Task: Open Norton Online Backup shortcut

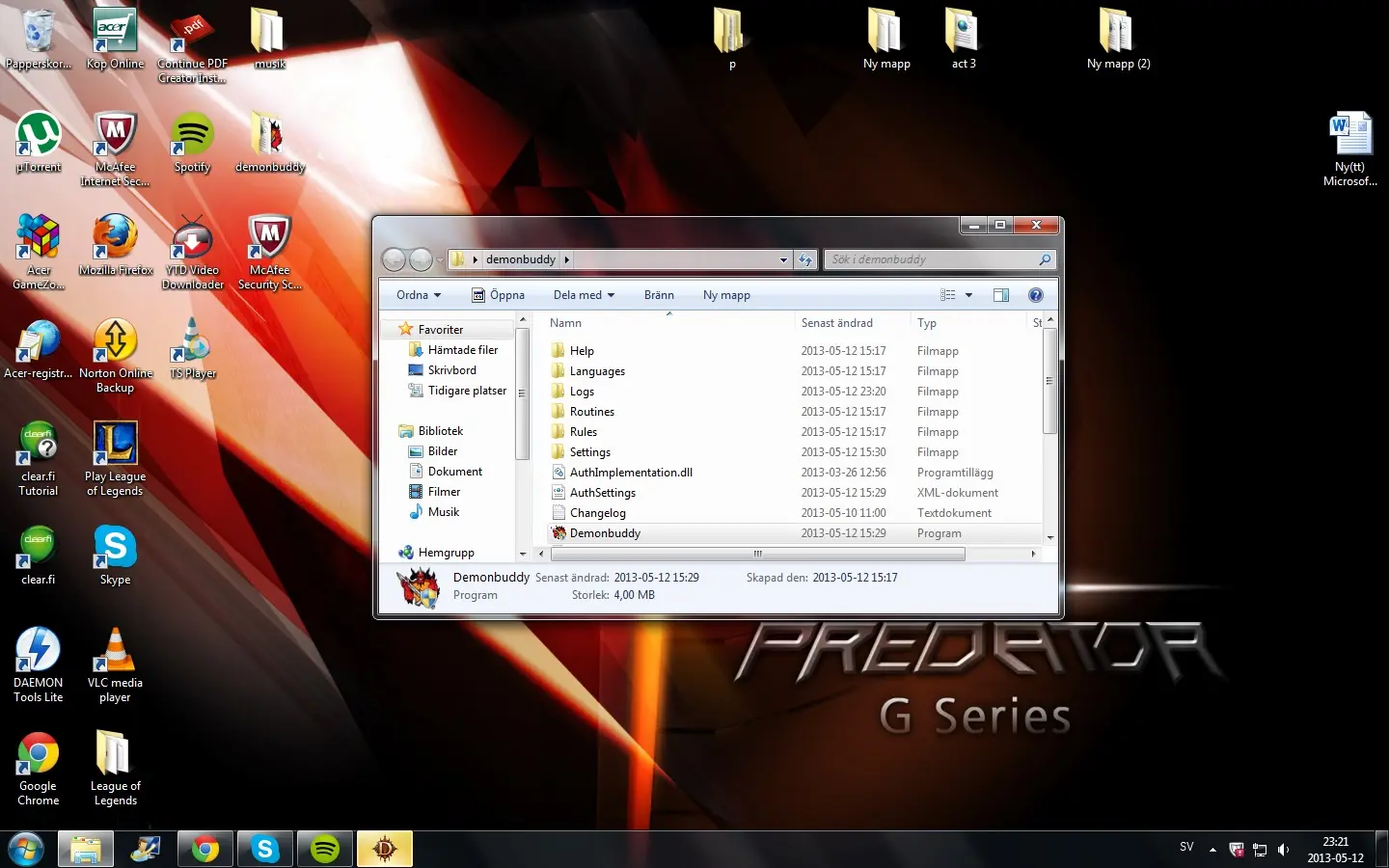Action: (x=115, y=356)
